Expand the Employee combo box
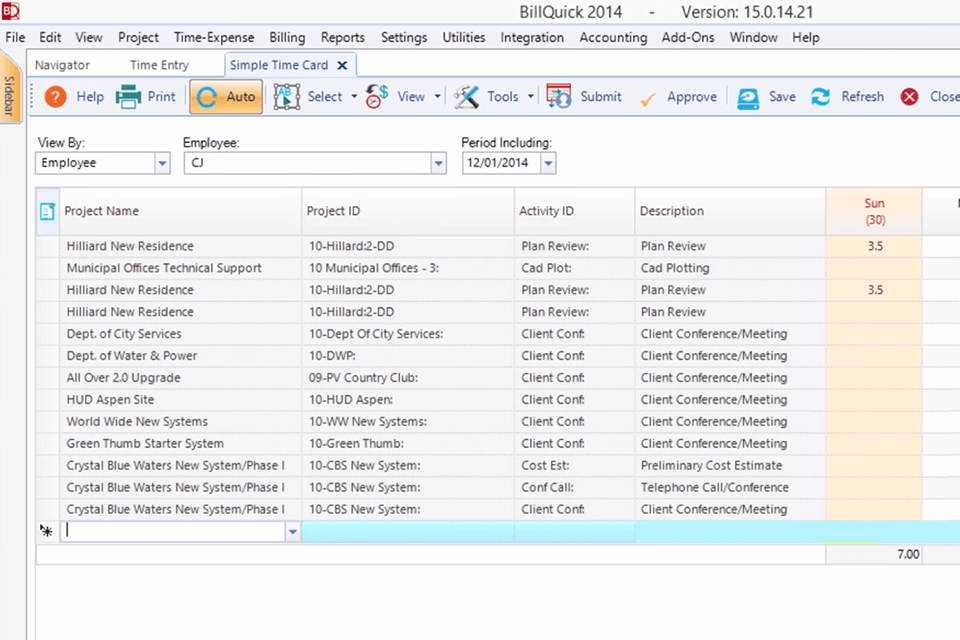Image resolution: width=960 pixels, height=640 pixels. pyautogui.click(x=438, y=163)
